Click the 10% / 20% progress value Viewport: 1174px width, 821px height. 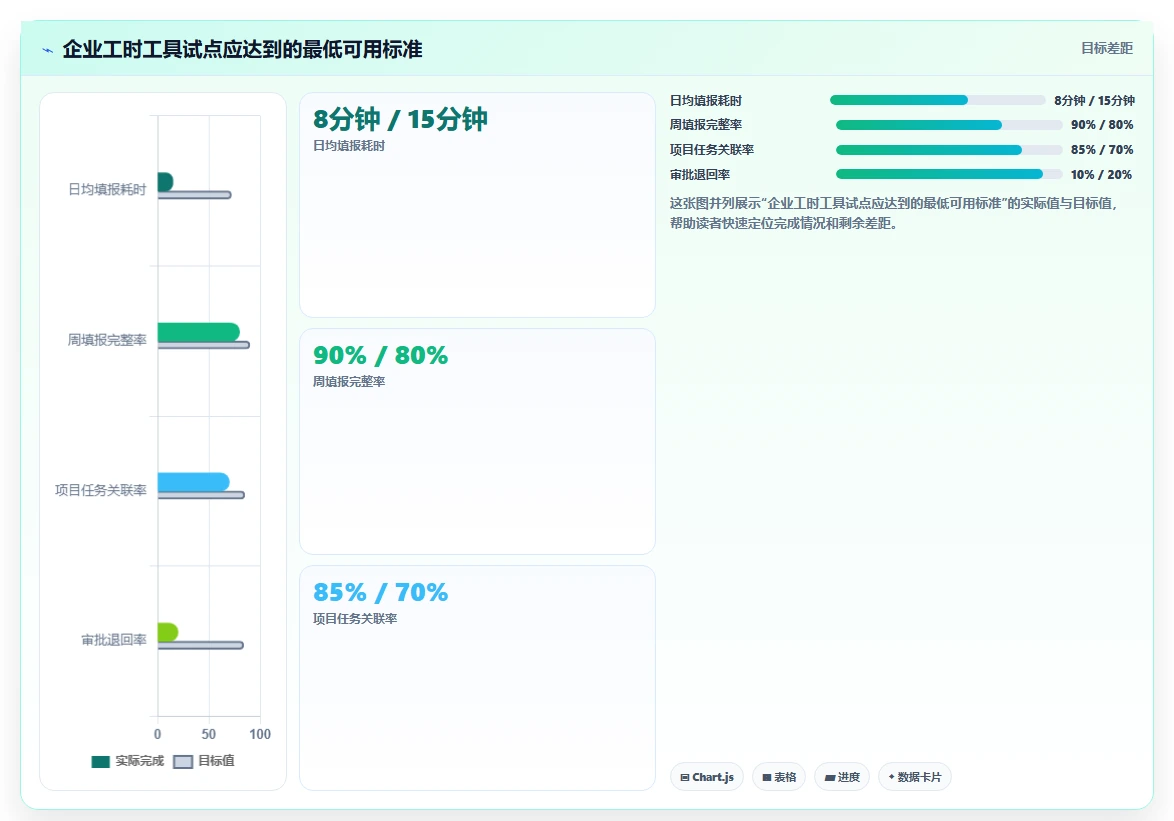pos(1101,174)
